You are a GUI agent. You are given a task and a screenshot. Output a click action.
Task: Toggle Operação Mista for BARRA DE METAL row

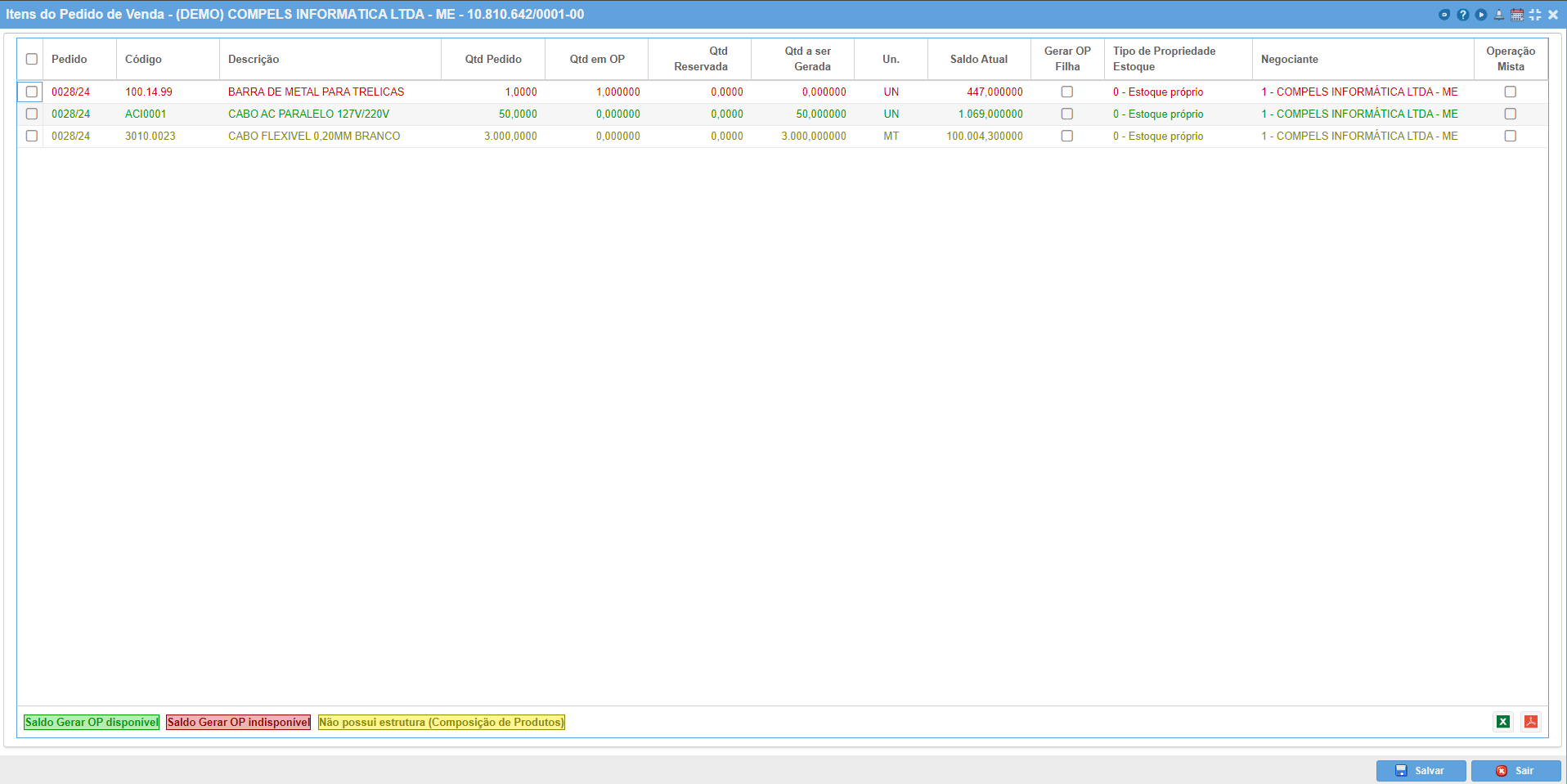(1511, 92)
